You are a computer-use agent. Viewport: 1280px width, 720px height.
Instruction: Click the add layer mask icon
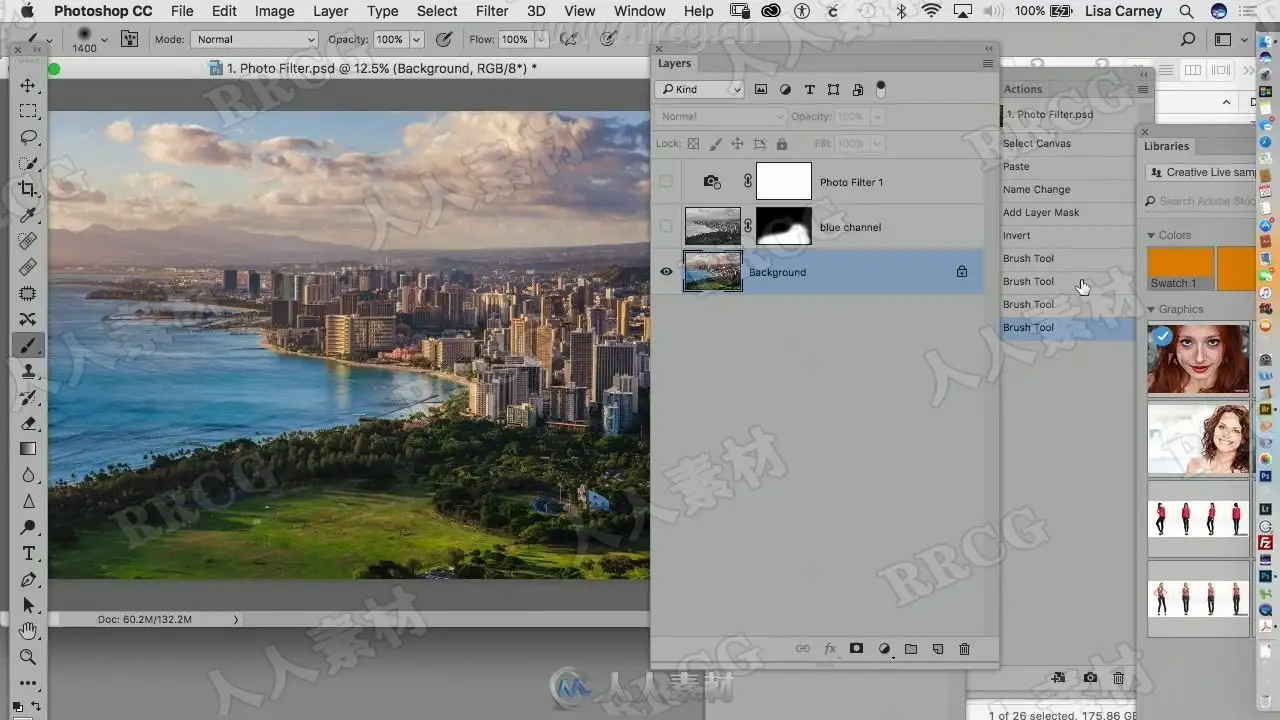856,649
